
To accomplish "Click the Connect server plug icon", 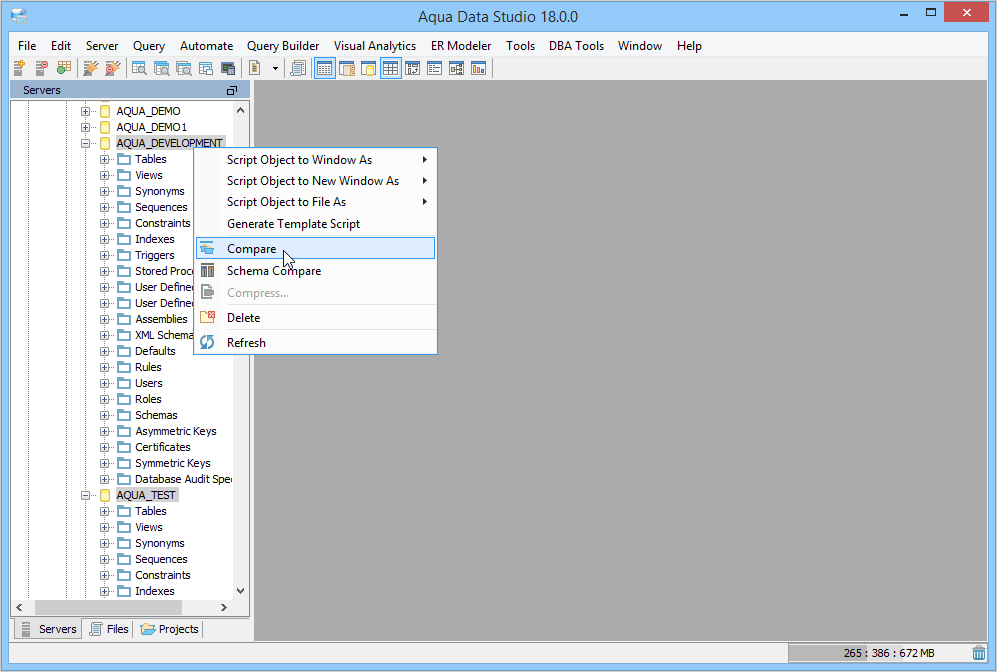I will pyautogui.click(x=91, y=68).
